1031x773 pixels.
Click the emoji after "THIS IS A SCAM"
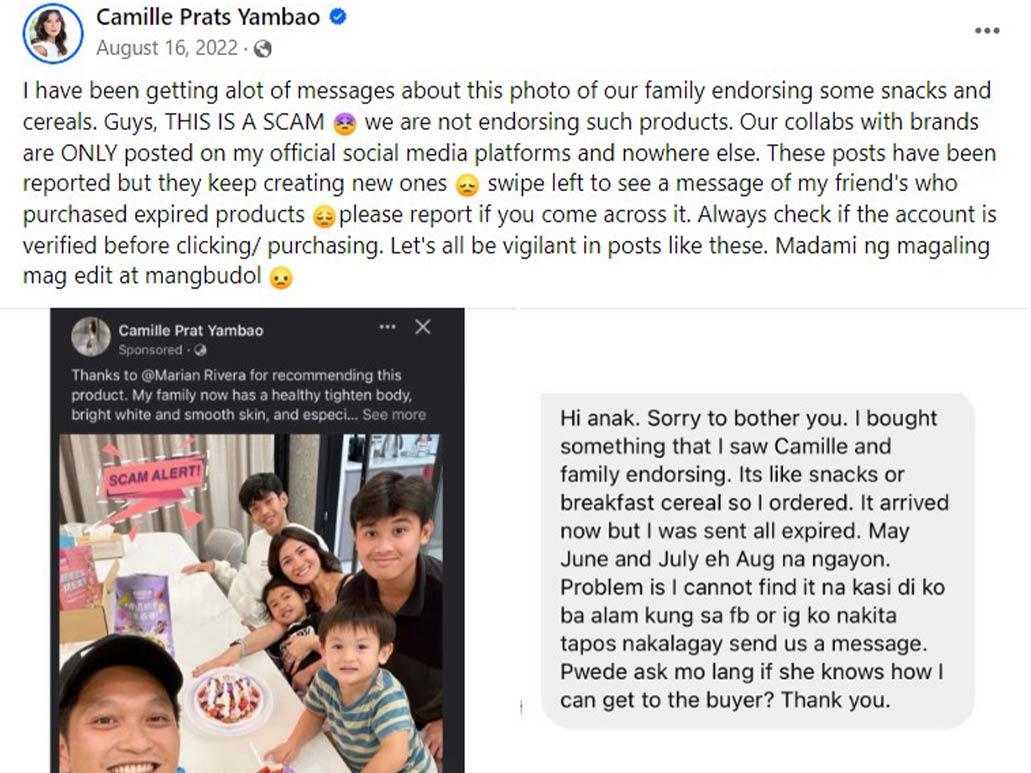point(344,123)
